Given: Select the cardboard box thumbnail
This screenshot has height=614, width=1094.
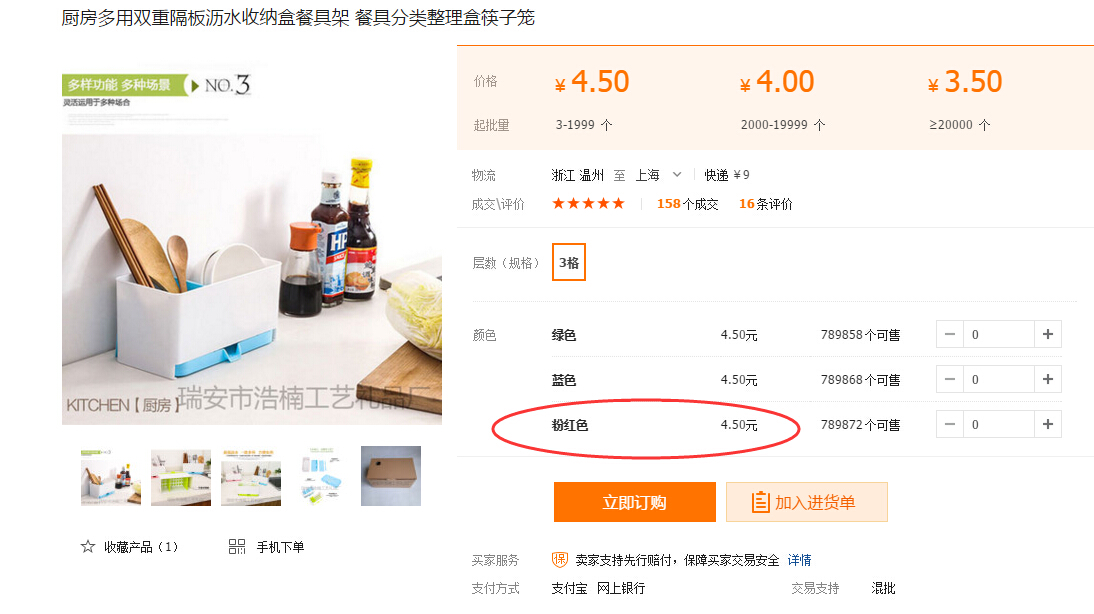Looking at the screenshot, I should pos(391,476).
